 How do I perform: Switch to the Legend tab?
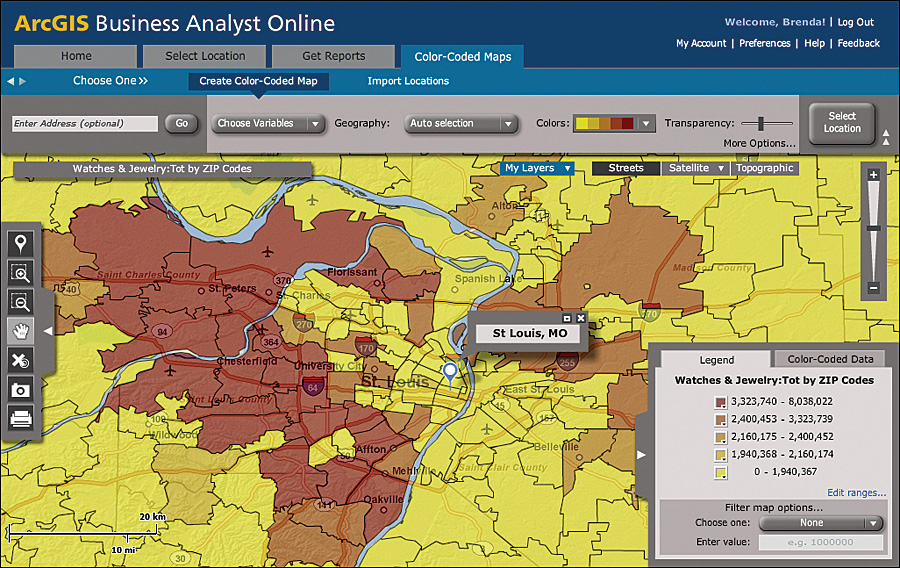click(716, 360)
